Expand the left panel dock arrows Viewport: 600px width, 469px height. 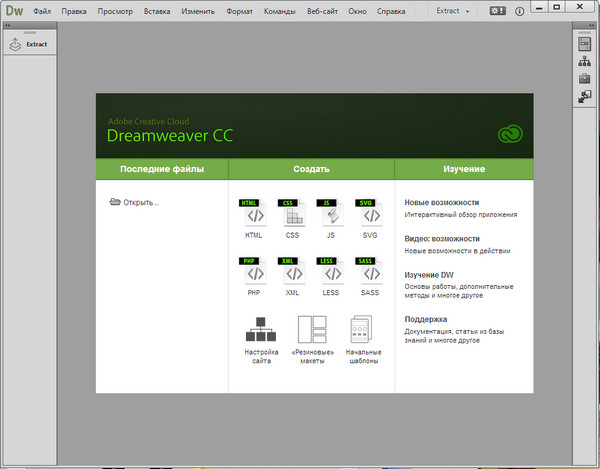9,26
